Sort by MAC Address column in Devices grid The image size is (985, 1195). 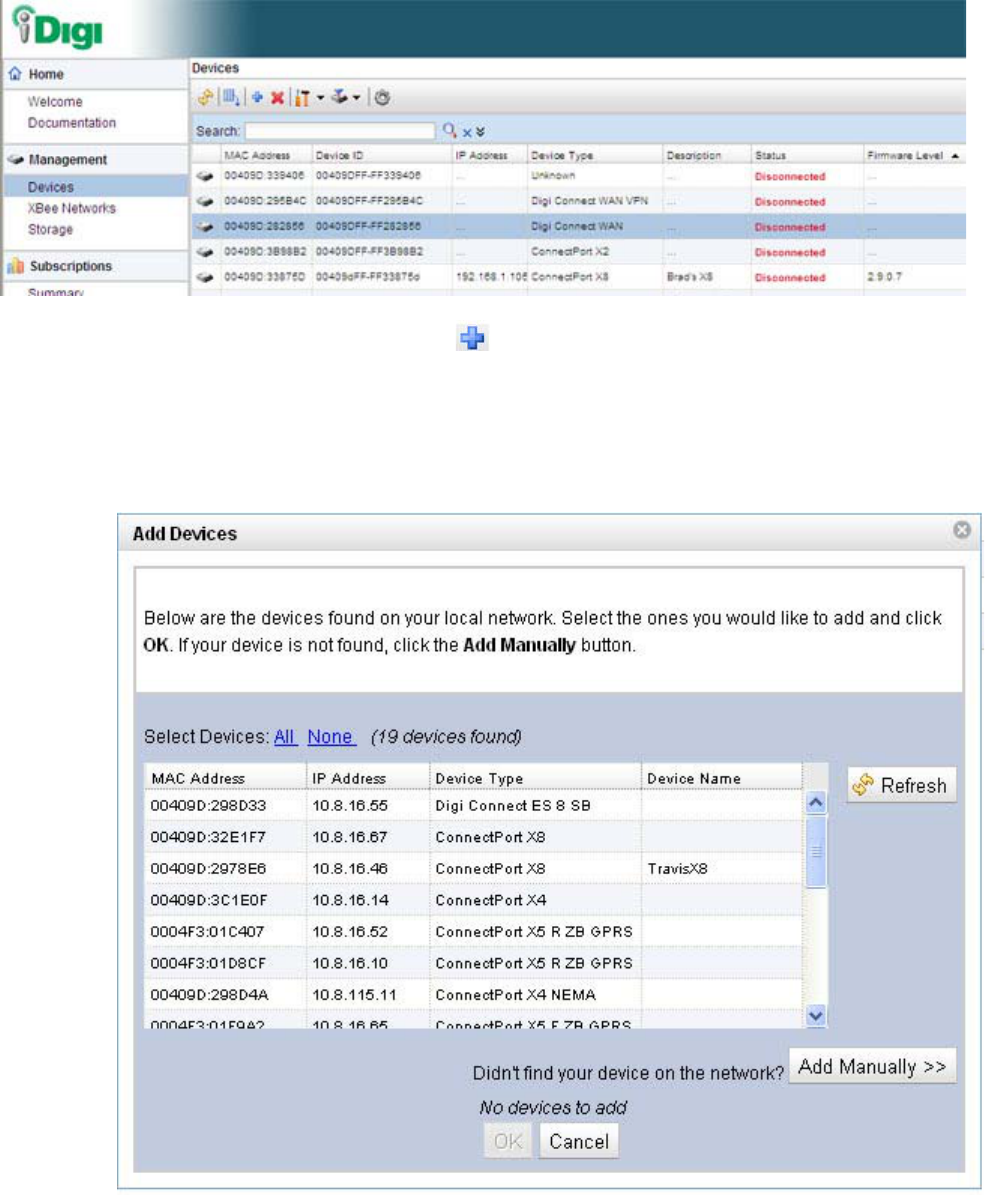coord(257,155)
